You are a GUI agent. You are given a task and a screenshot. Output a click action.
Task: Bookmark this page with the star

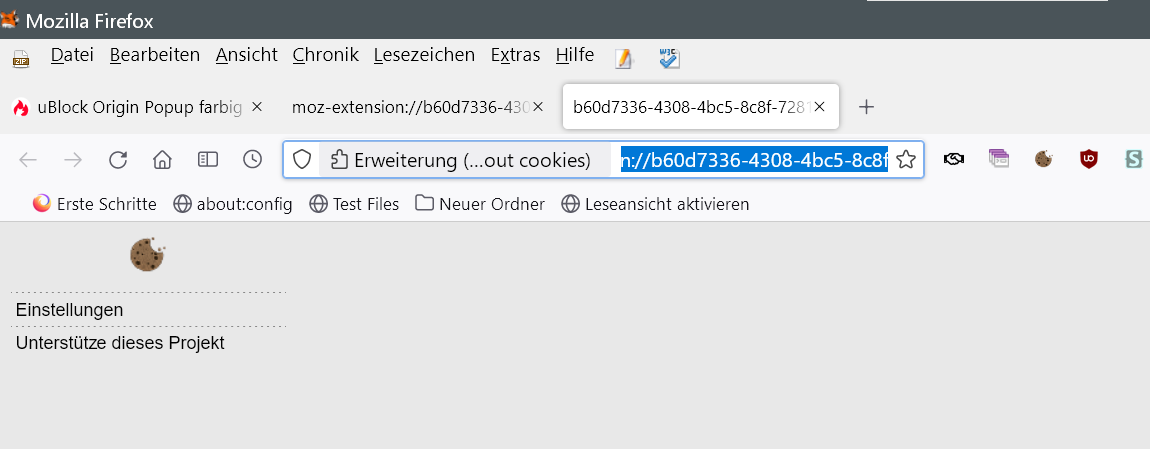coord(906,159)
